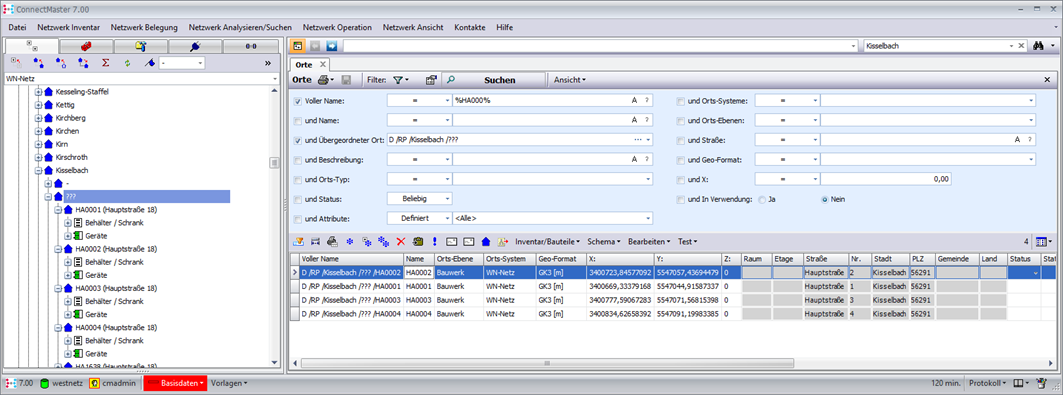Open the Ansicht dropdown
Screen dimensions: 1063x395
coord(569,80)
